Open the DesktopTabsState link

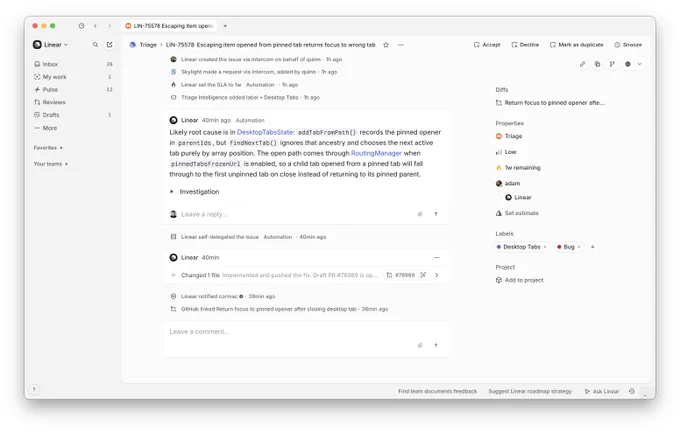(265, 132)
